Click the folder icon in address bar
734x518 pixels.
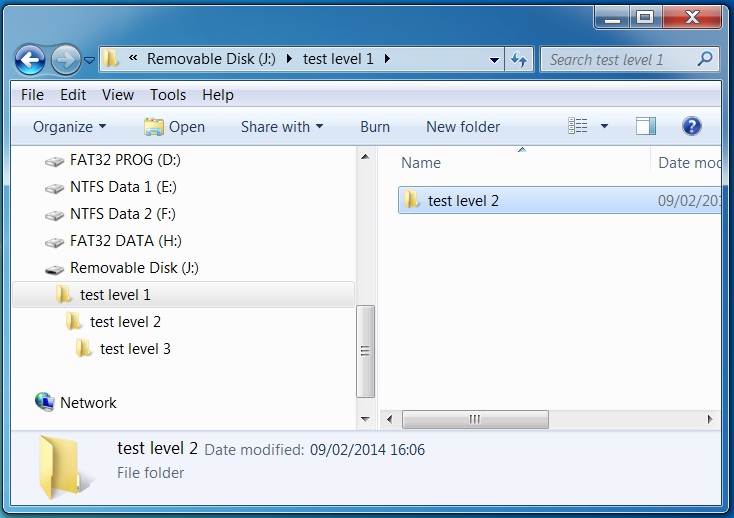111,59
